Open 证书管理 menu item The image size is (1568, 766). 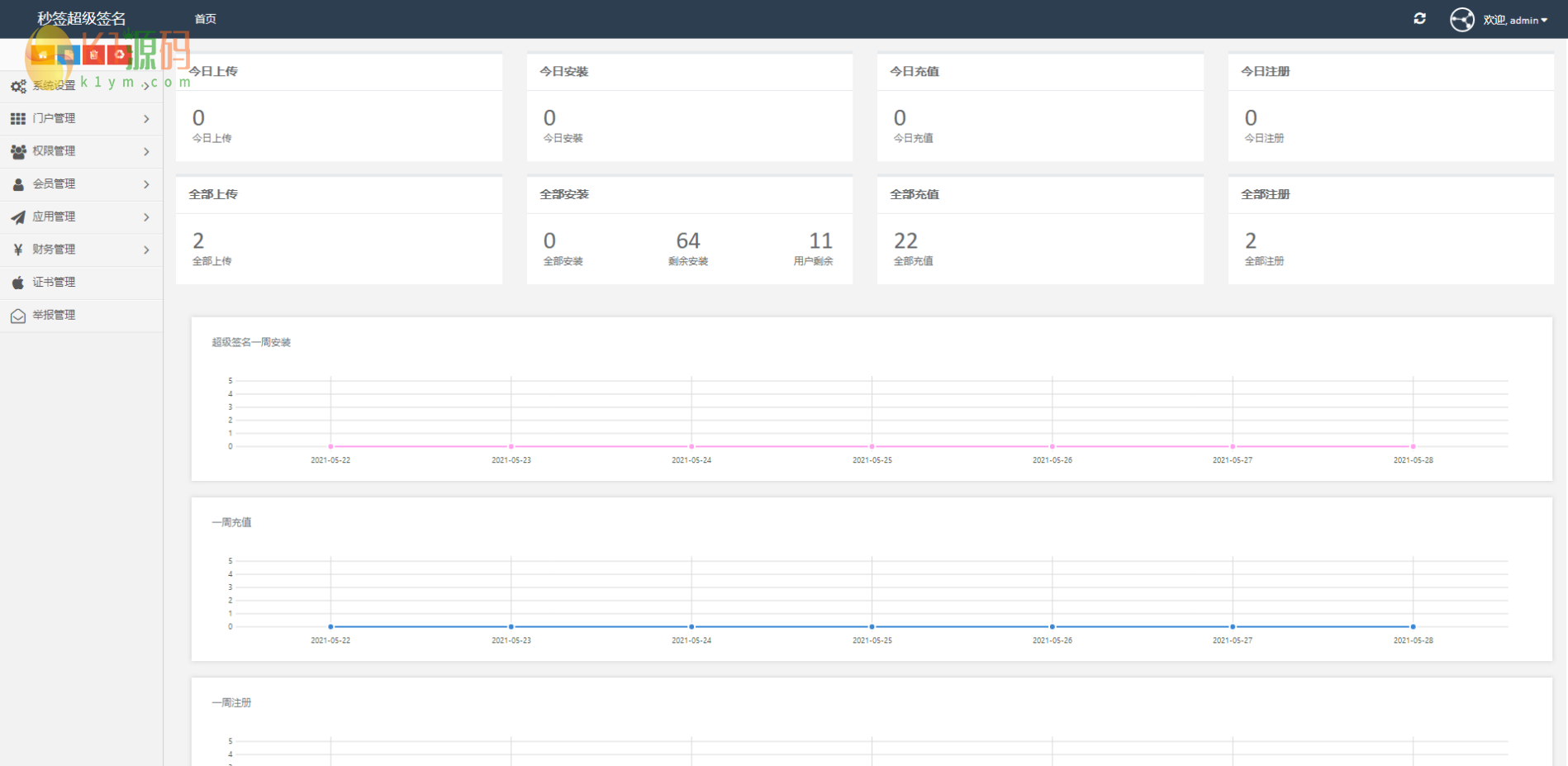click(x=81, y=283)
